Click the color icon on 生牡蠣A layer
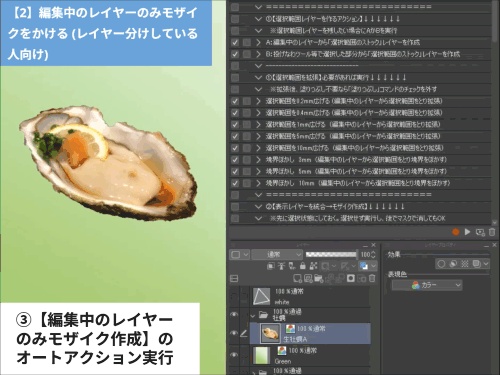 pyautogui.click(x=290, y=329)
